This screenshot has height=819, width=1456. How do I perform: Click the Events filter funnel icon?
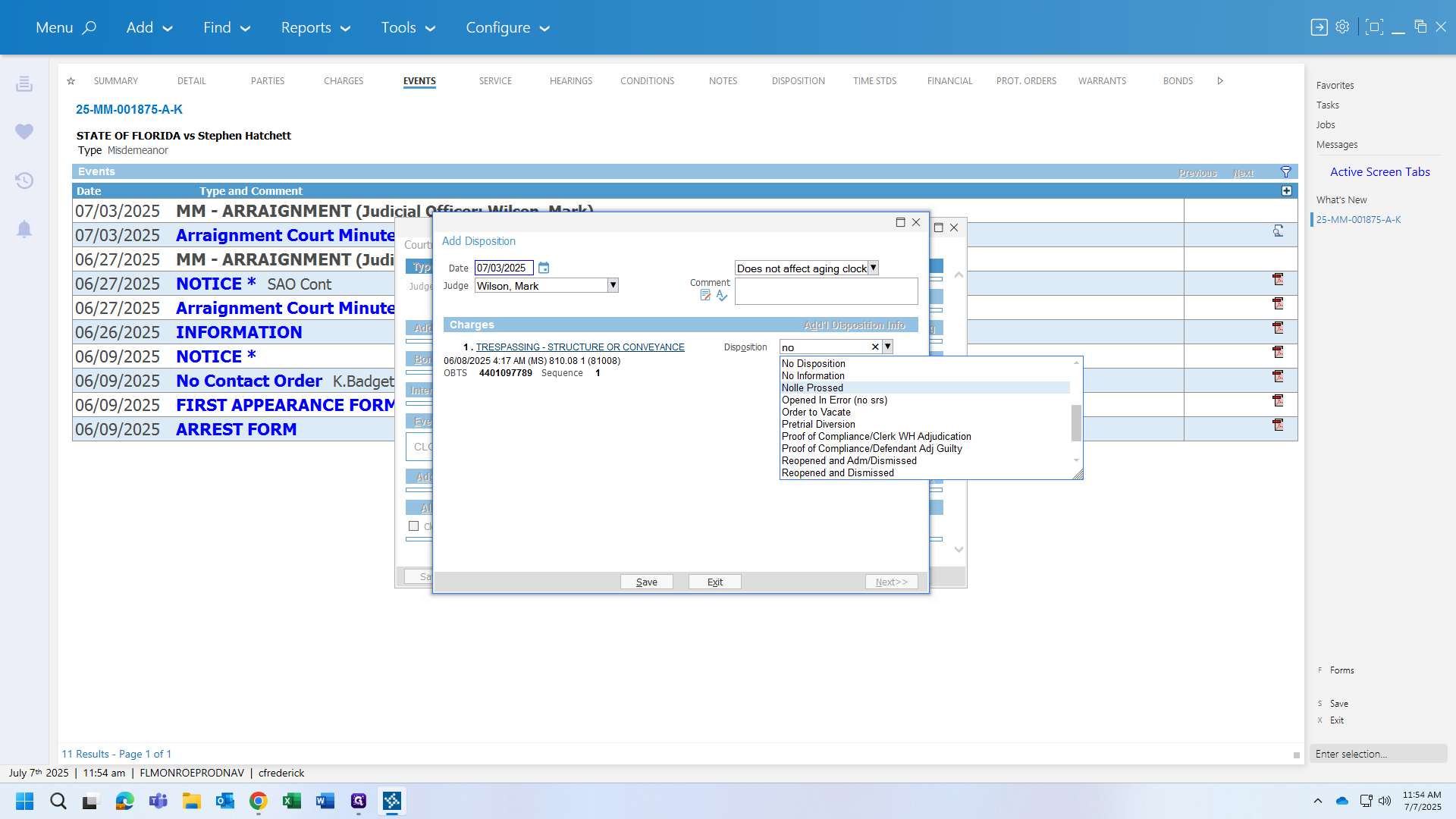click(x=1286, y=172)
